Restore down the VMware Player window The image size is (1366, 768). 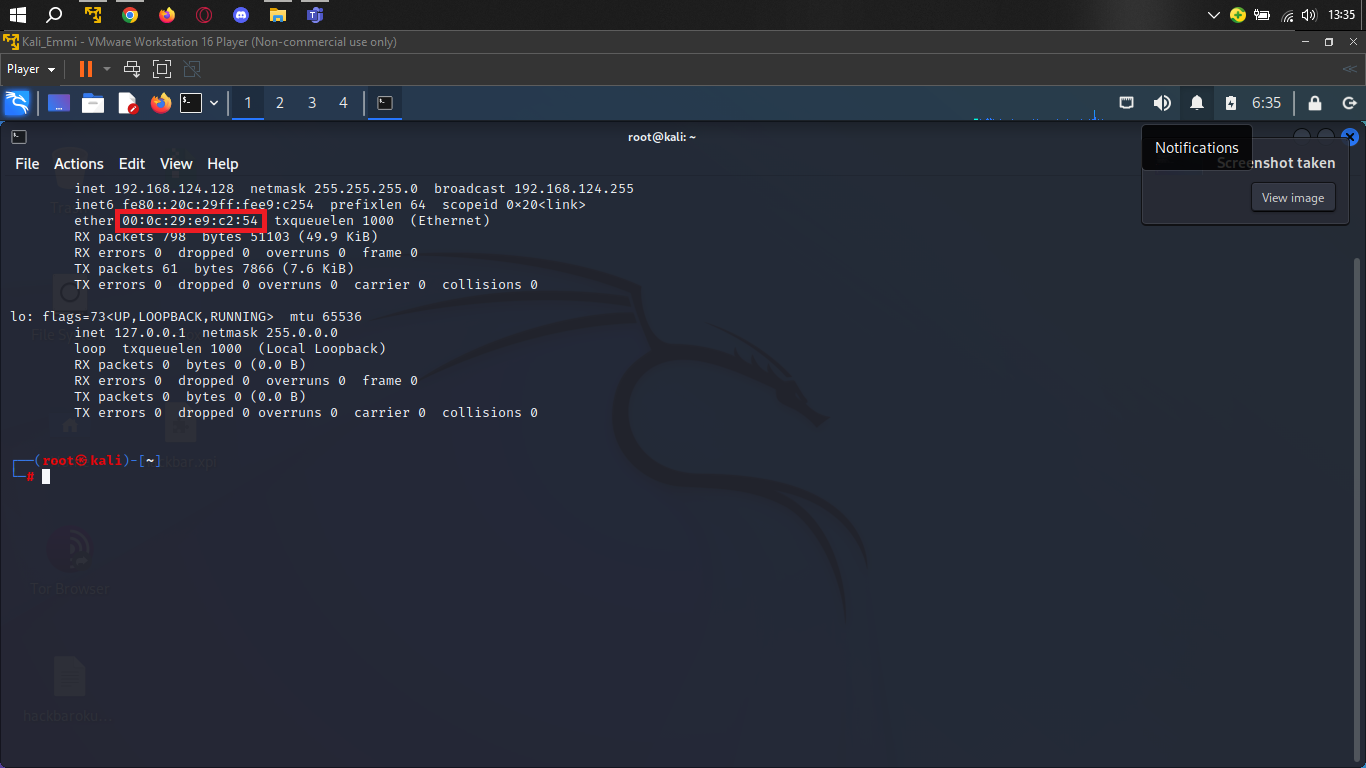pyautogui.click(x=1329, y=42)
